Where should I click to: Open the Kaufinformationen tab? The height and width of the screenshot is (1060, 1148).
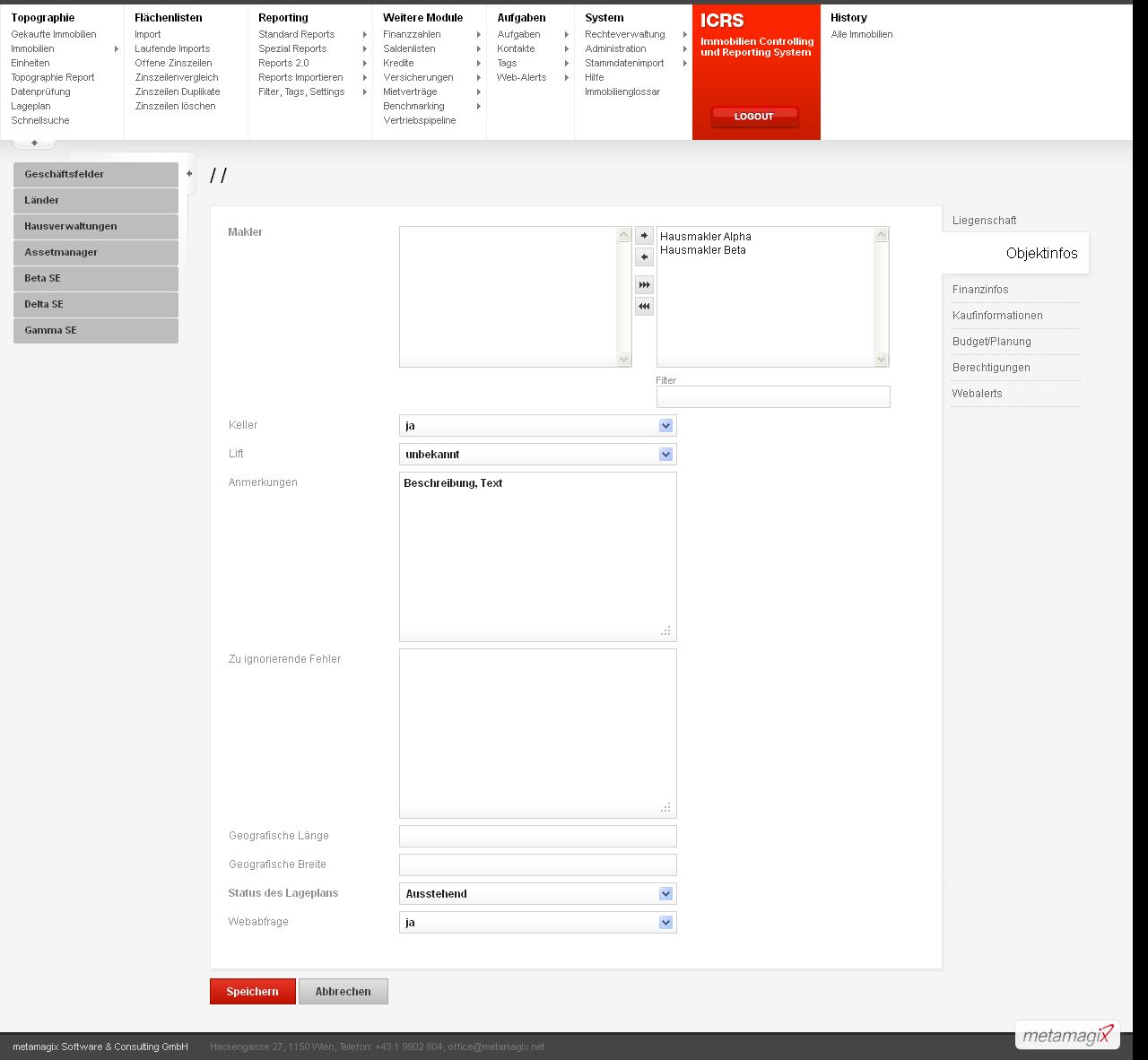997,316
